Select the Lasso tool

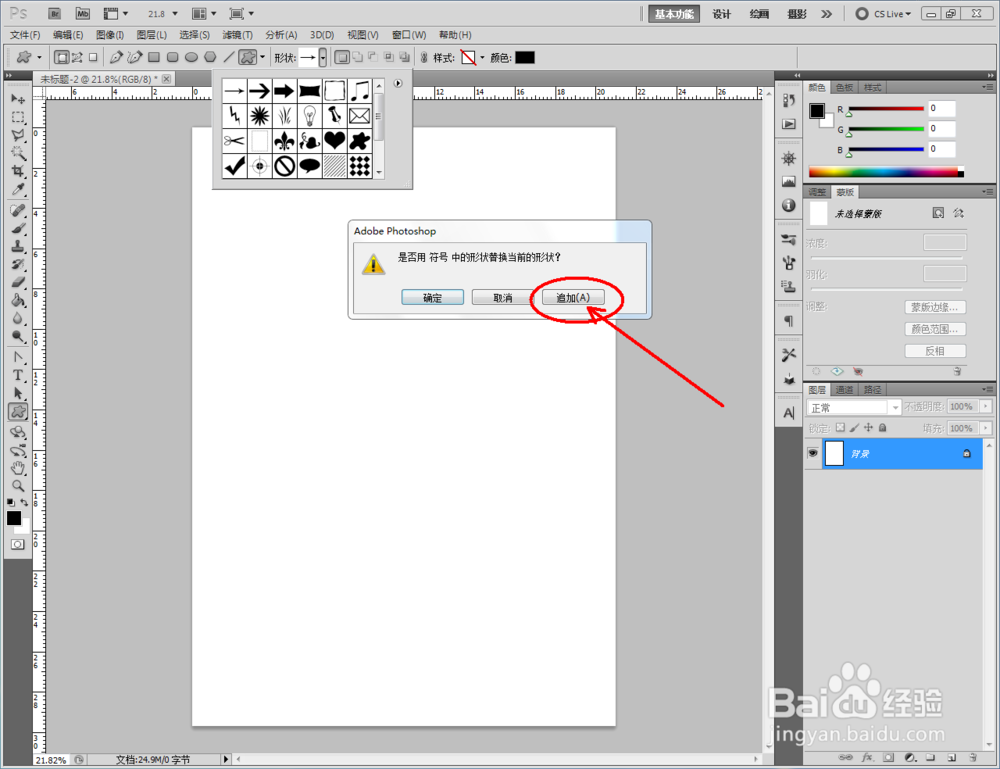(x=18, y=135)
